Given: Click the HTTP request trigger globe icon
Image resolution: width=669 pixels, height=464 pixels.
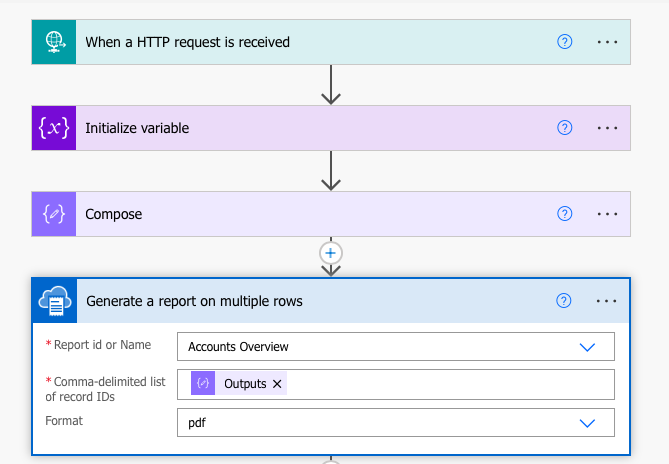Looking at the screenshot, I should (x=54, y=42).
